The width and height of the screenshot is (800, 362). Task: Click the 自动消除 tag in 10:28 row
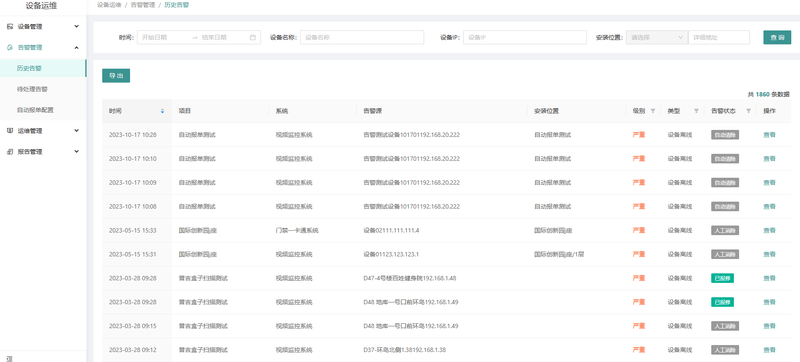725,135
